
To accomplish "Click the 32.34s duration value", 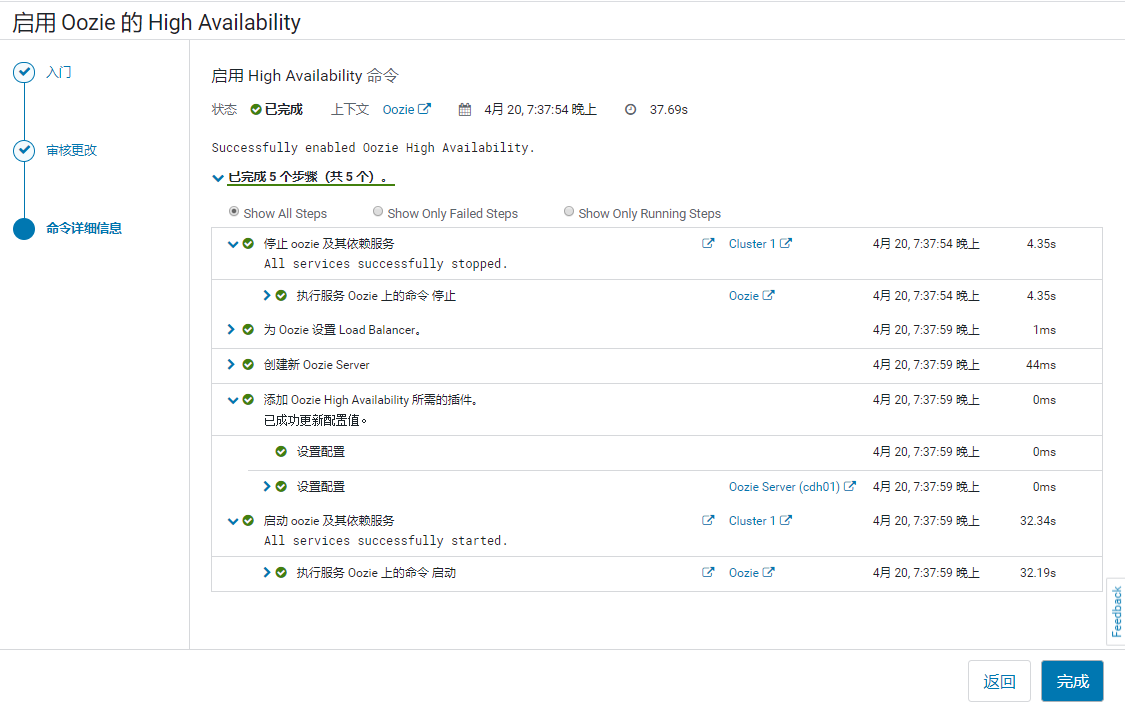I will (1037, 521).
